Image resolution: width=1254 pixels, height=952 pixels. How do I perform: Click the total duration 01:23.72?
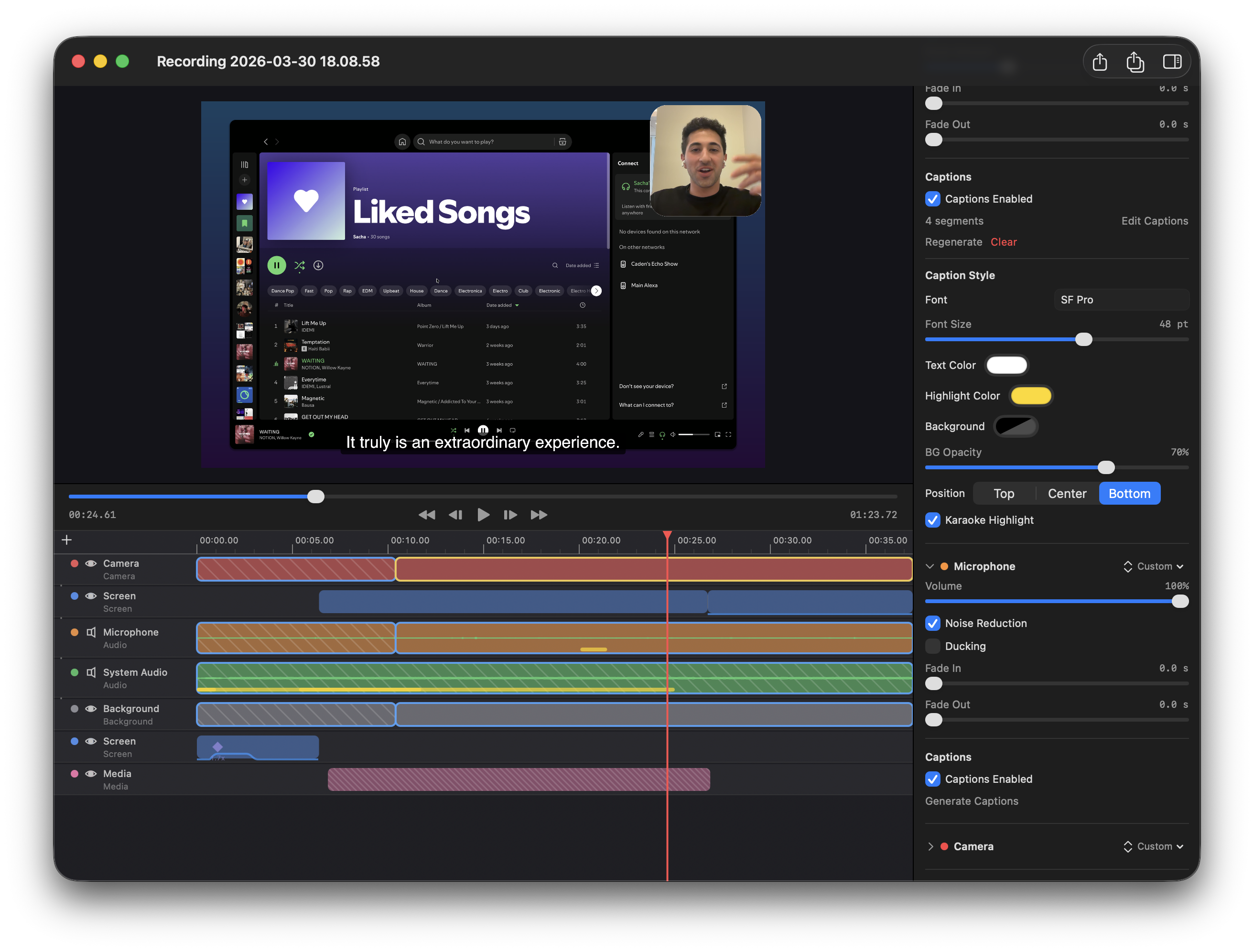click(x=873, y=515)
